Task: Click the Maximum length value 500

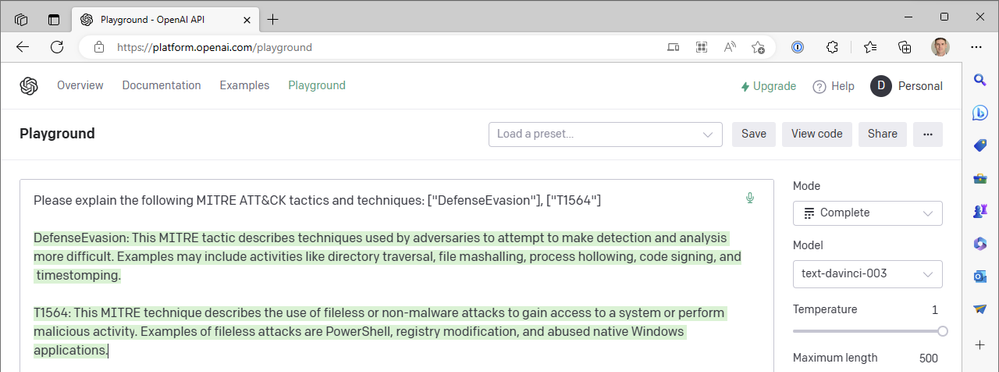Action: 928,358
